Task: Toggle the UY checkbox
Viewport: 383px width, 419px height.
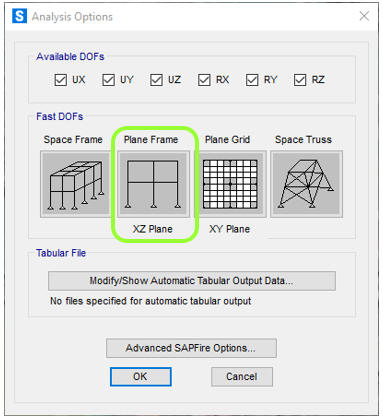Action: pos(108,80)
